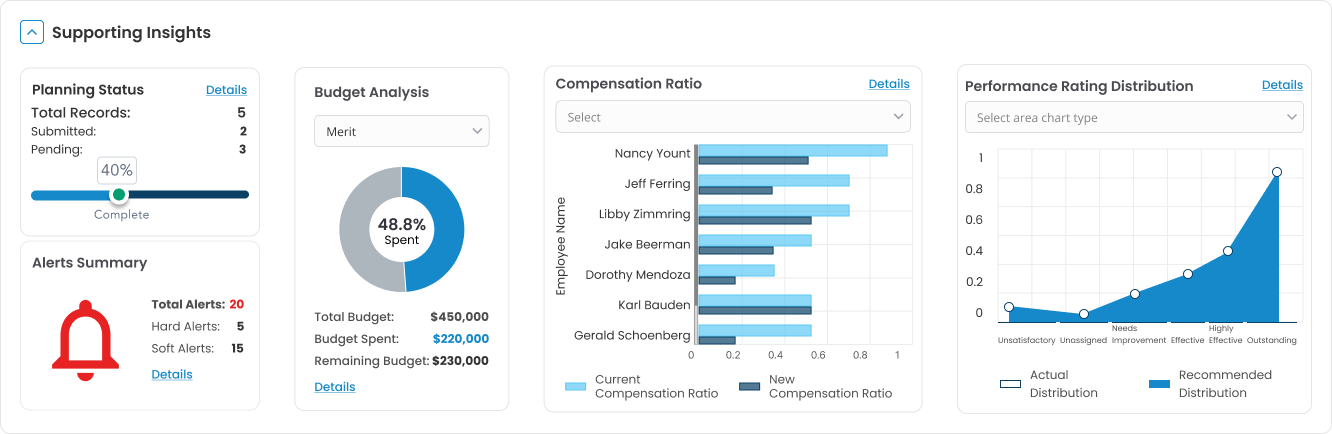The width and height of the screenshot is (1332, 434).
Task: Click the Soft Alerts value 15
Action: point(237,348)
